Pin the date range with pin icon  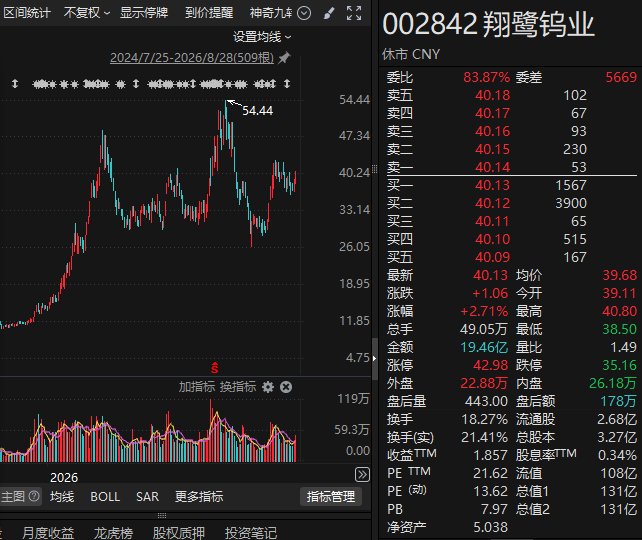point(284,58)
